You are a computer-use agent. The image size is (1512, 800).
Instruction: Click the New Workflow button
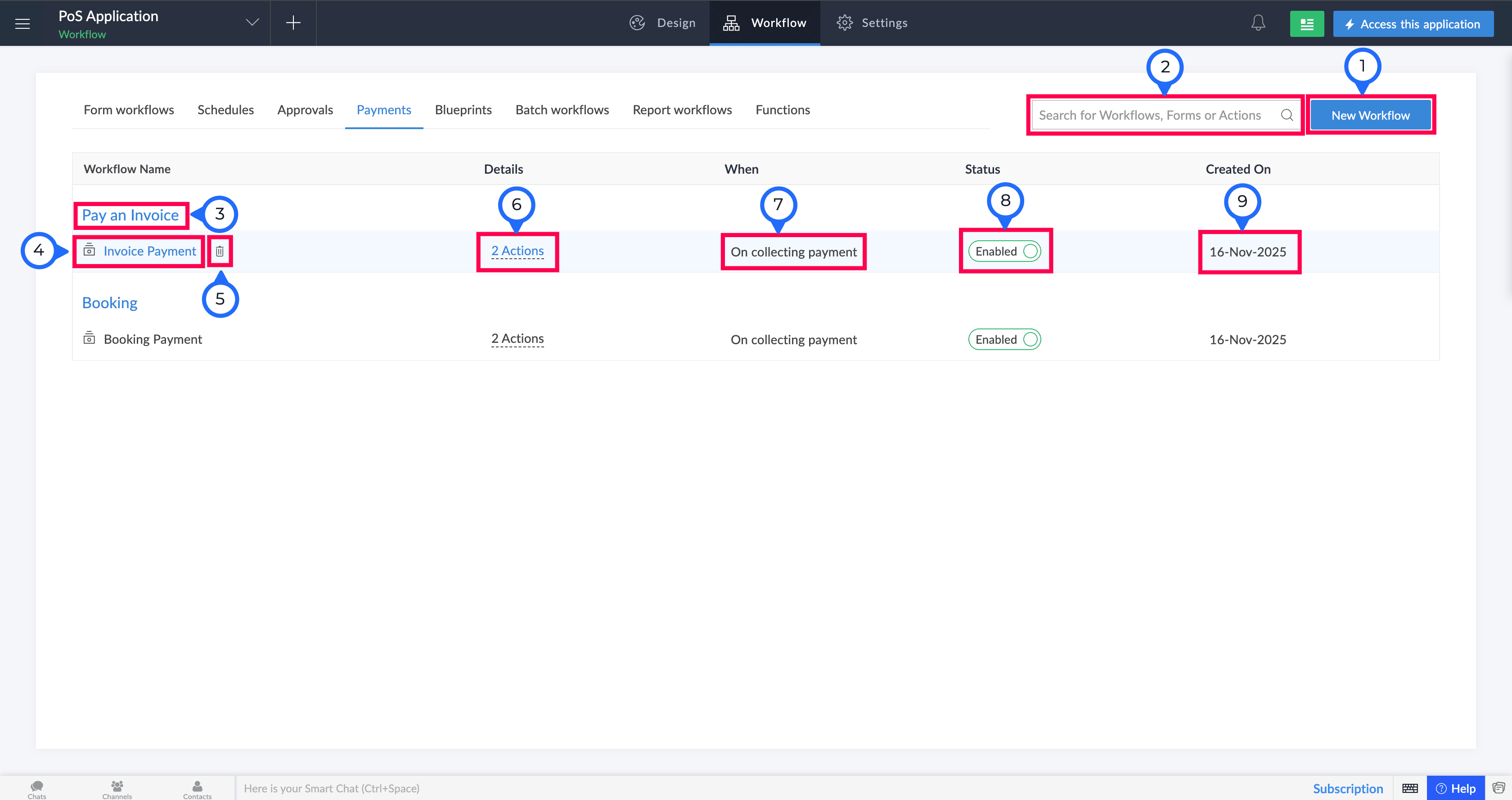(x=1370, y=115)
